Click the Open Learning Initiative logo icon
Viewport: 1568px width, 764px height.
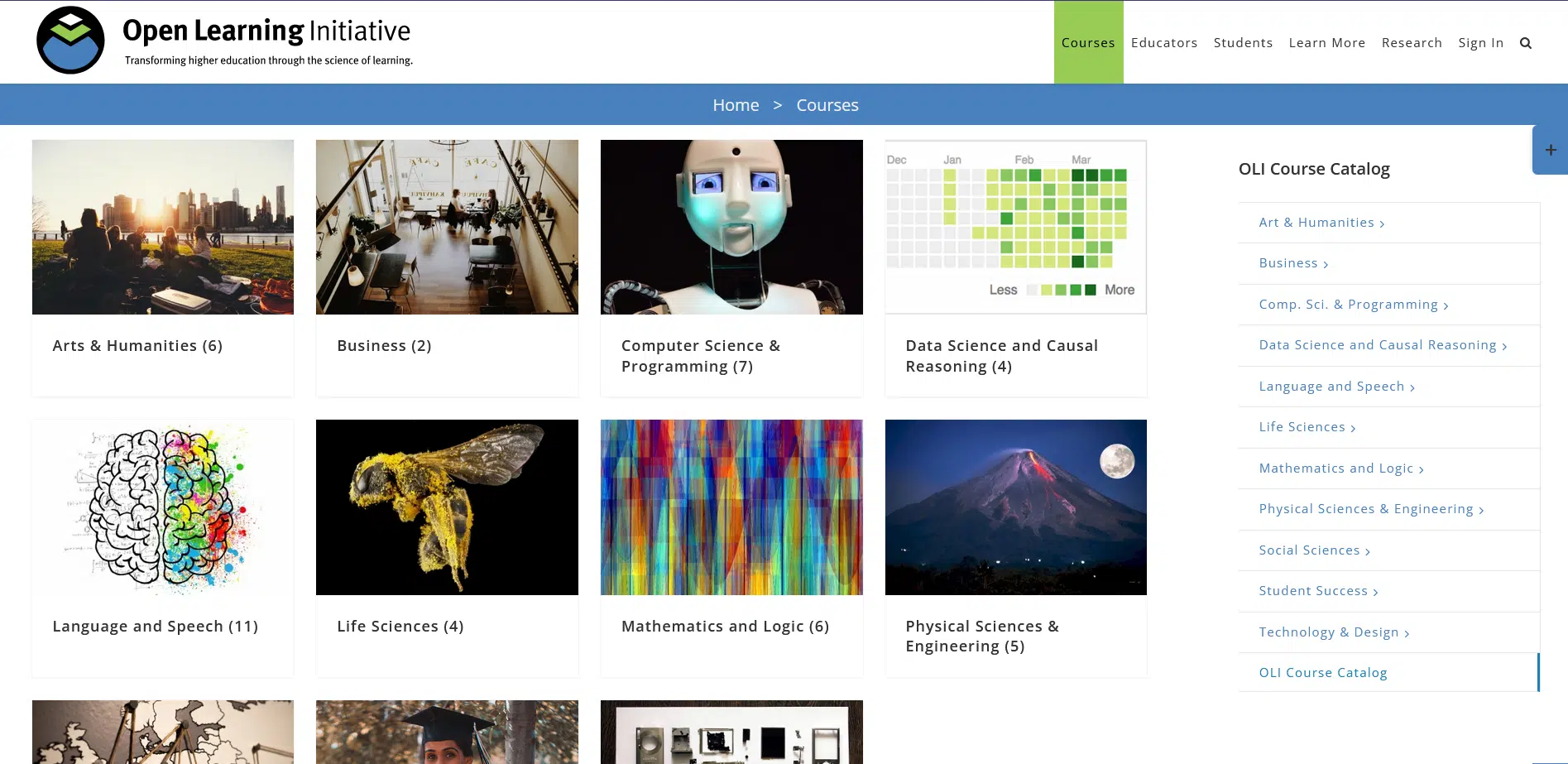(x=70, y=41)
